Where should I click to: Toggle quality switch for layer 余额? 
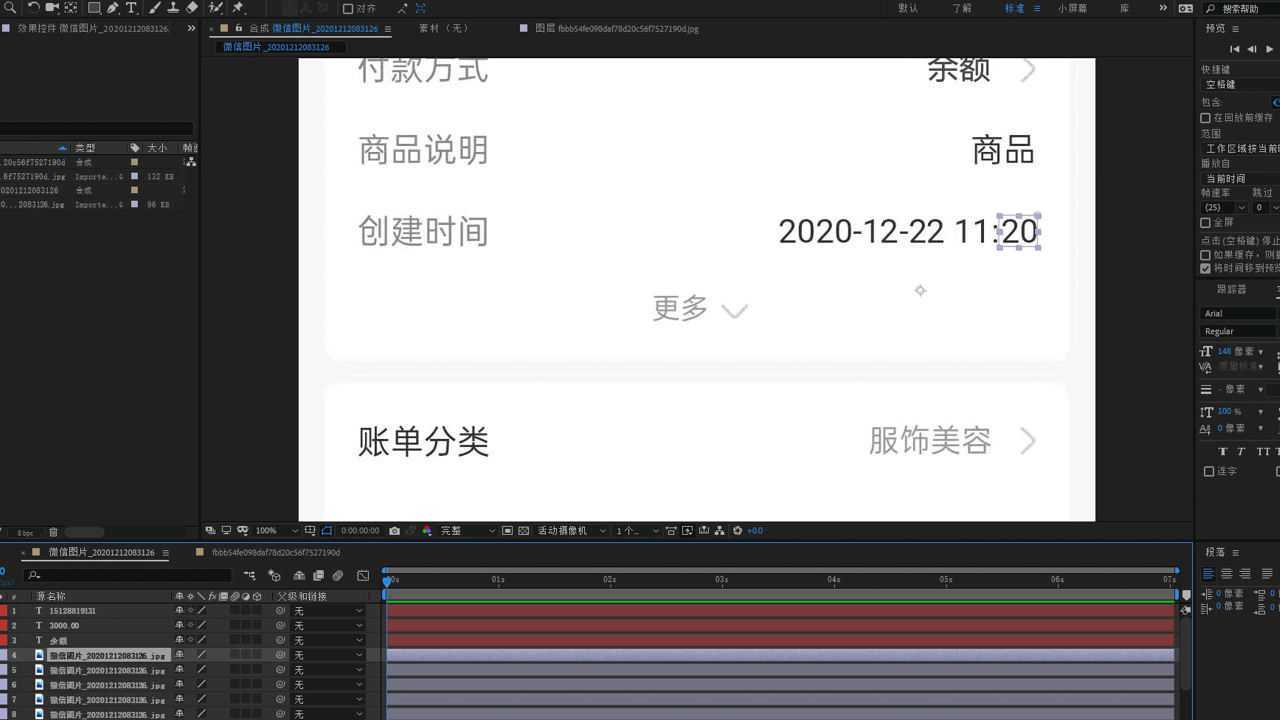[201, 640]
